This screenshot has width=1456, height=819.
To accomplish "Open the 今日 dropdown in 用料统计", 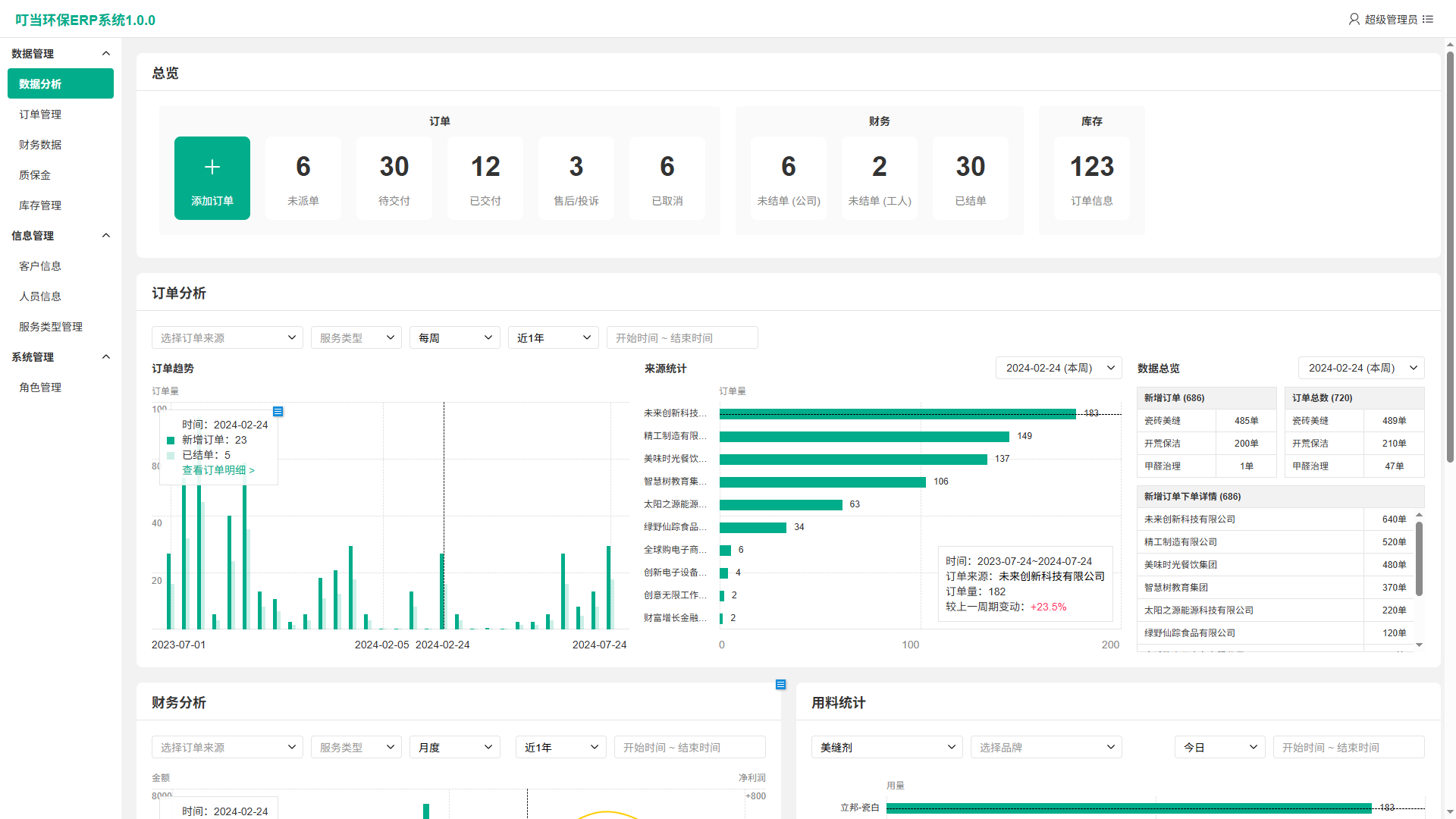I will pyautogui.click(x=1220, y=747).
